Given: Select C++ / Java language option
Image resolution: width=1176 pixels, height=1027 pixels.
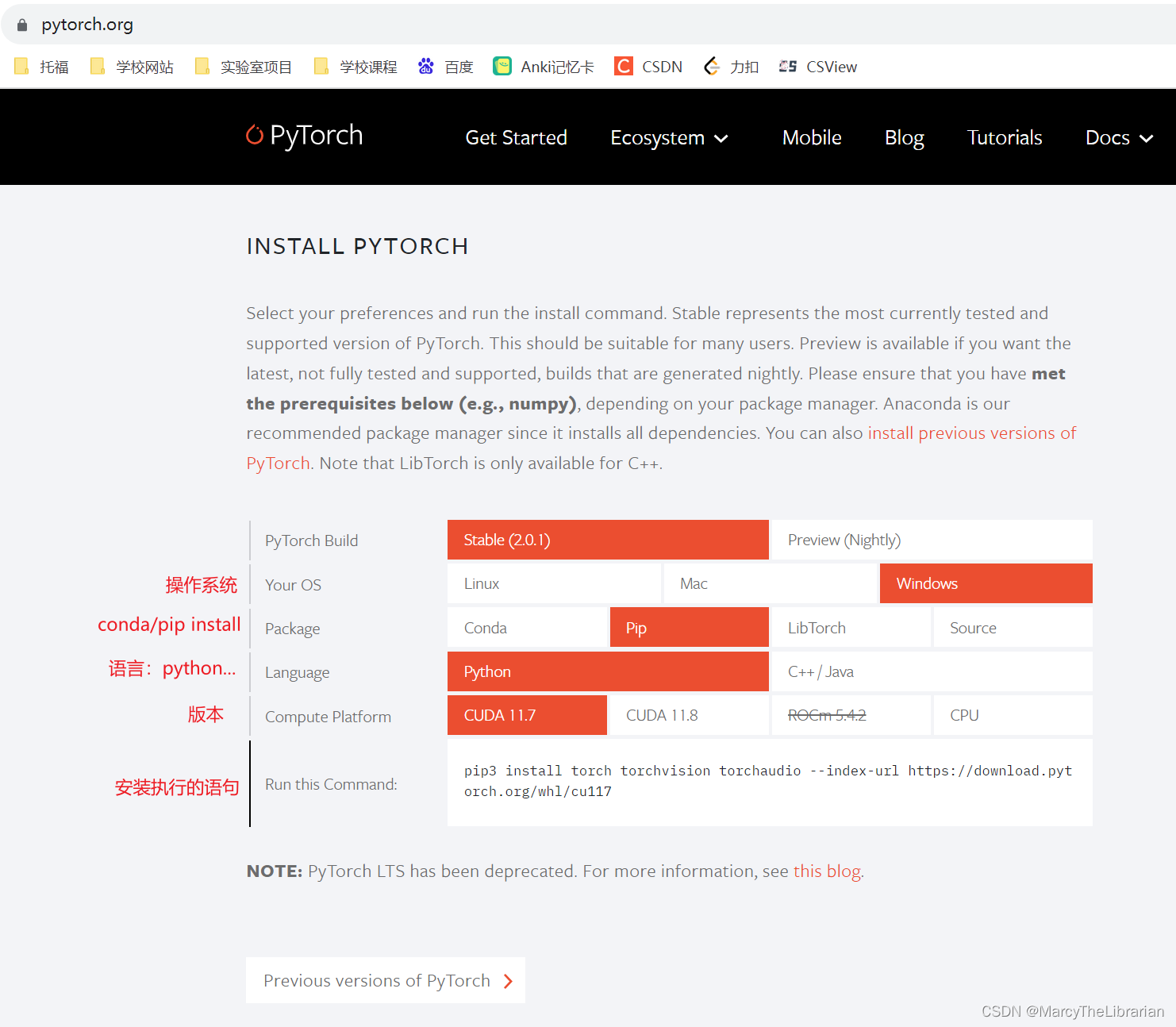Looking at the screenshot, I should coord(932,671).
